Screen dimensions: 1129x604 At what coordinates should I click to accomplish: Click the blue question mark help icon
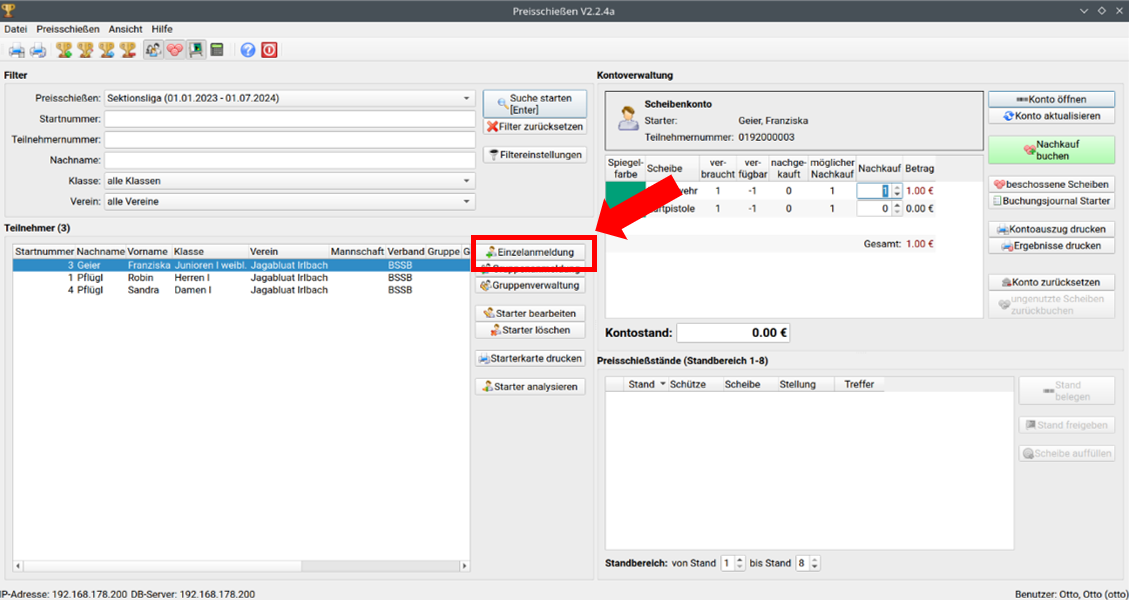[x=248, y=50]
